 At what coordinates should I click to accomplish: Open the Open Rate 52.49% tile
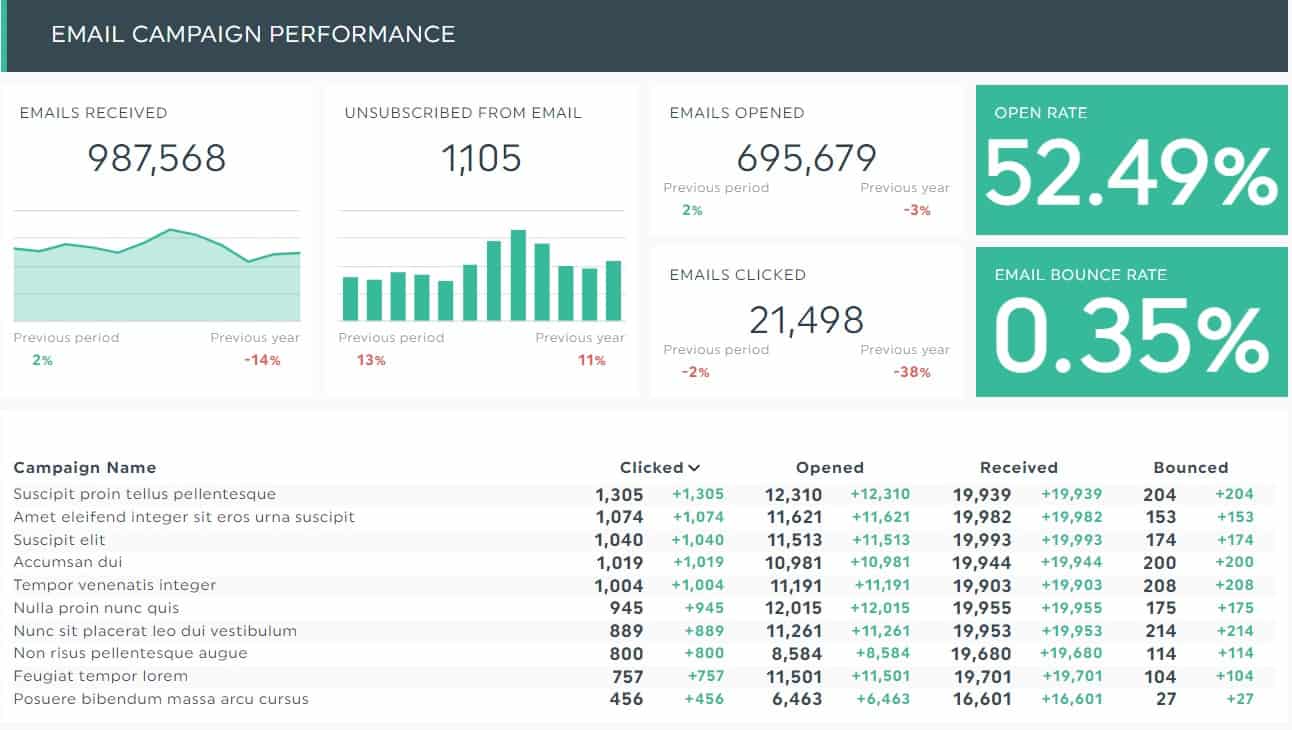(1131, 160)
